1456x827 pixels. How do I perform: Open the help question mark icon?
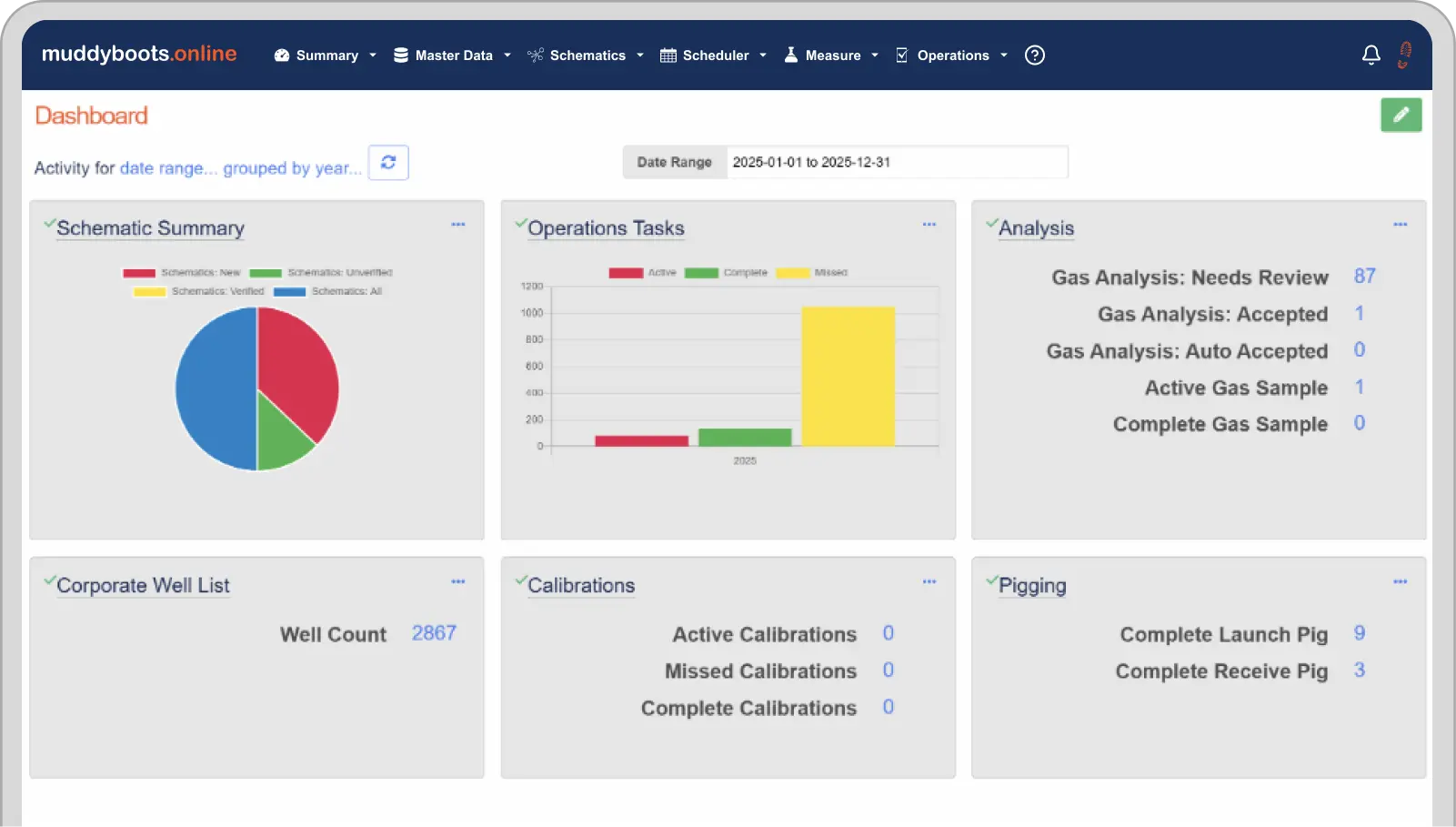click(x=1034, y=55)
